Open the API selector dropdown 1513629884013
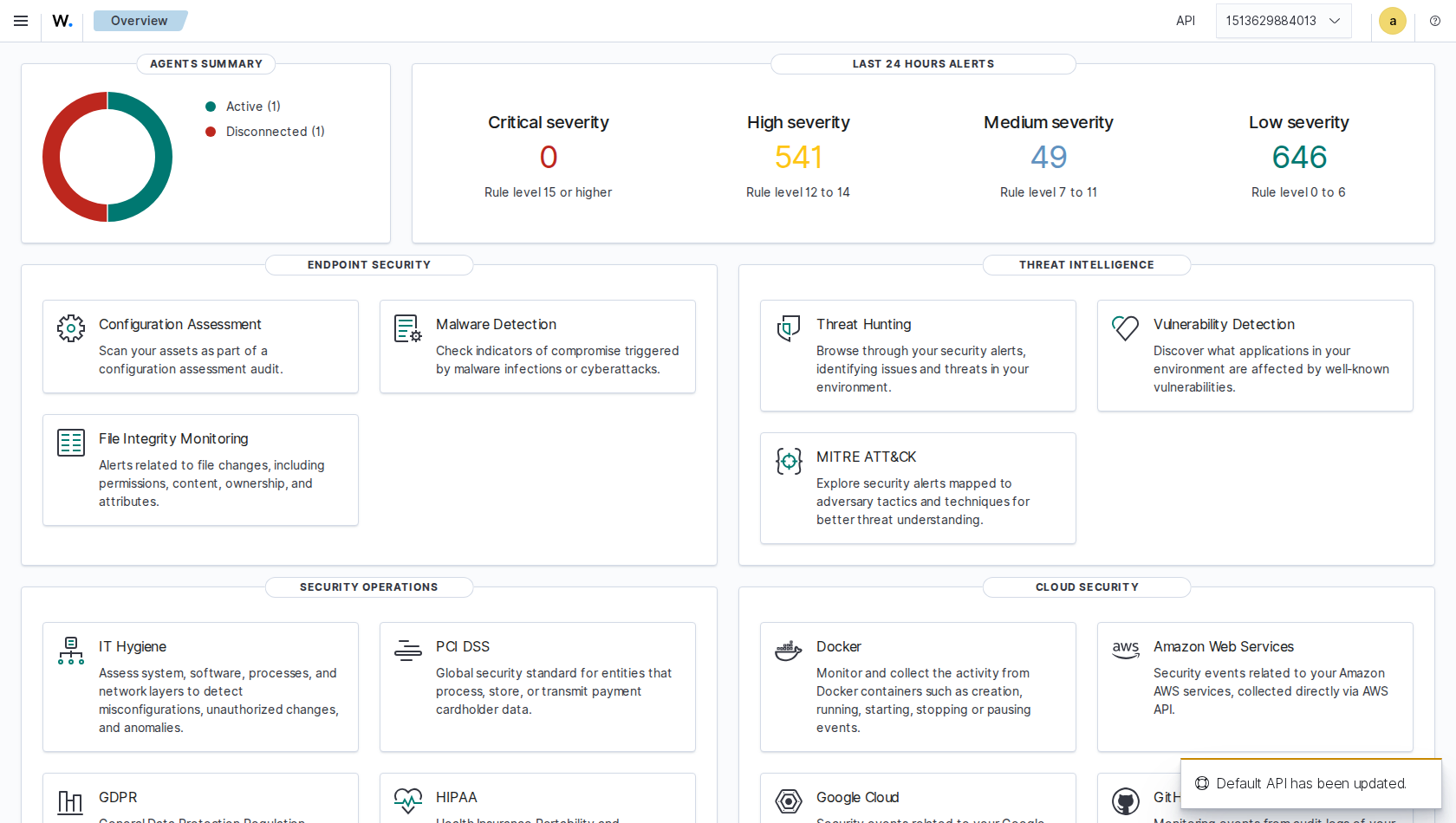 1284,21
